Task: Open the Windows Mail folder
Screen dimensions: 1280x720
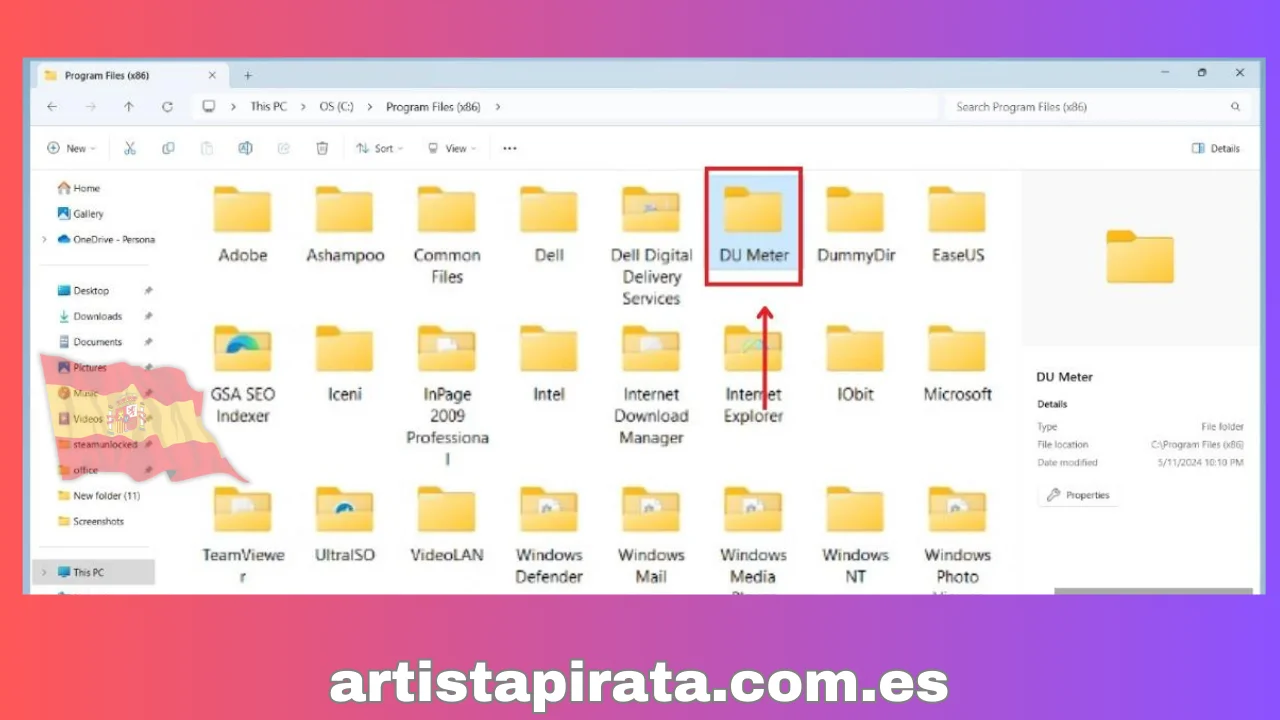Action: [651, 535]
